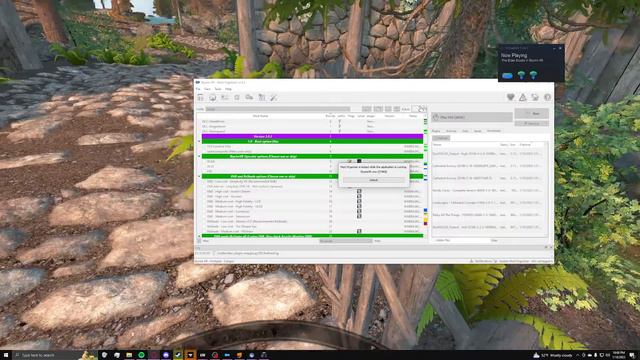Click the wrench and screwdriver settings icon
640x360 pixels.
coord(273,97)
